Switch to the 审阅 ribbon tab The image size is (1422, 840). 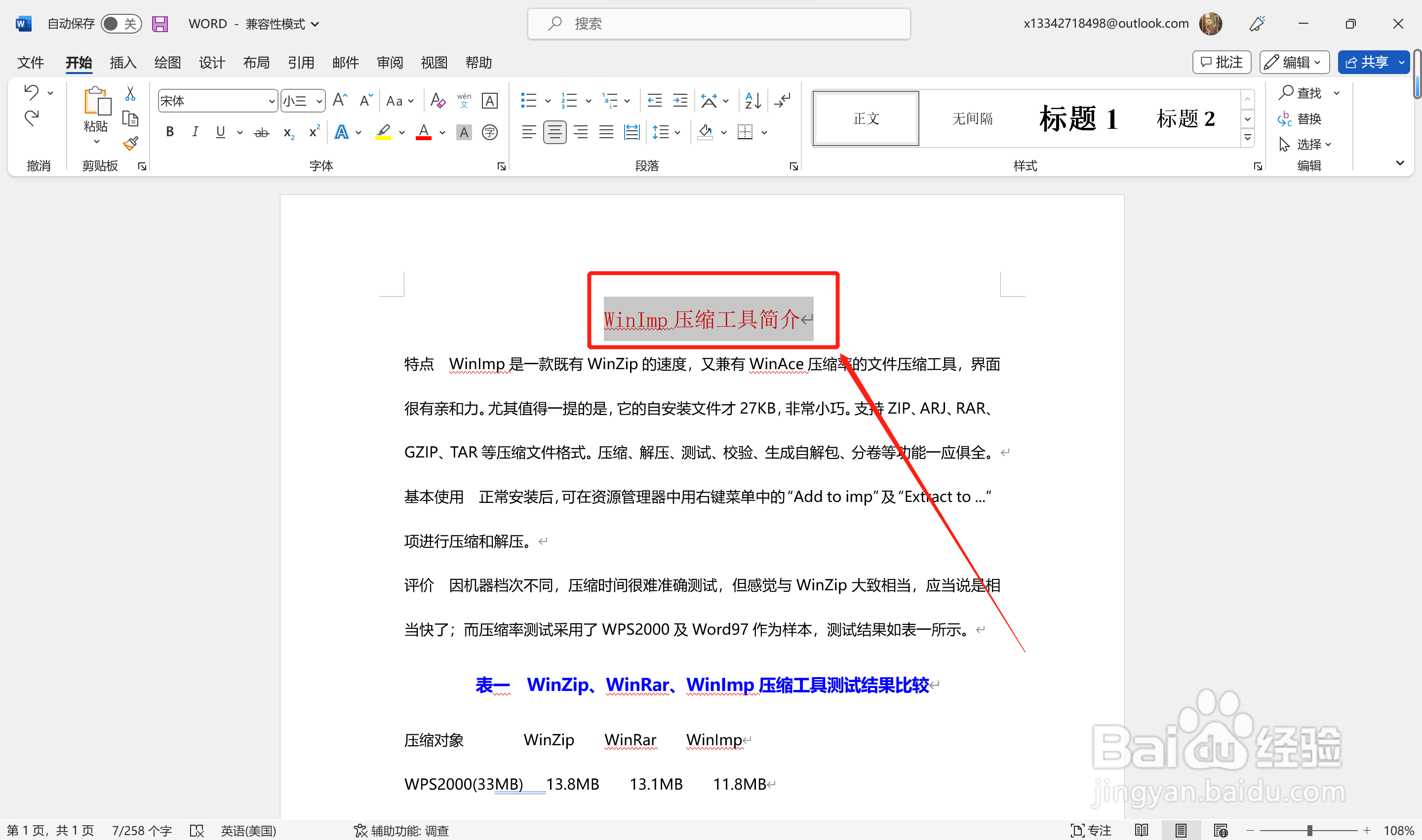(390, 62)
